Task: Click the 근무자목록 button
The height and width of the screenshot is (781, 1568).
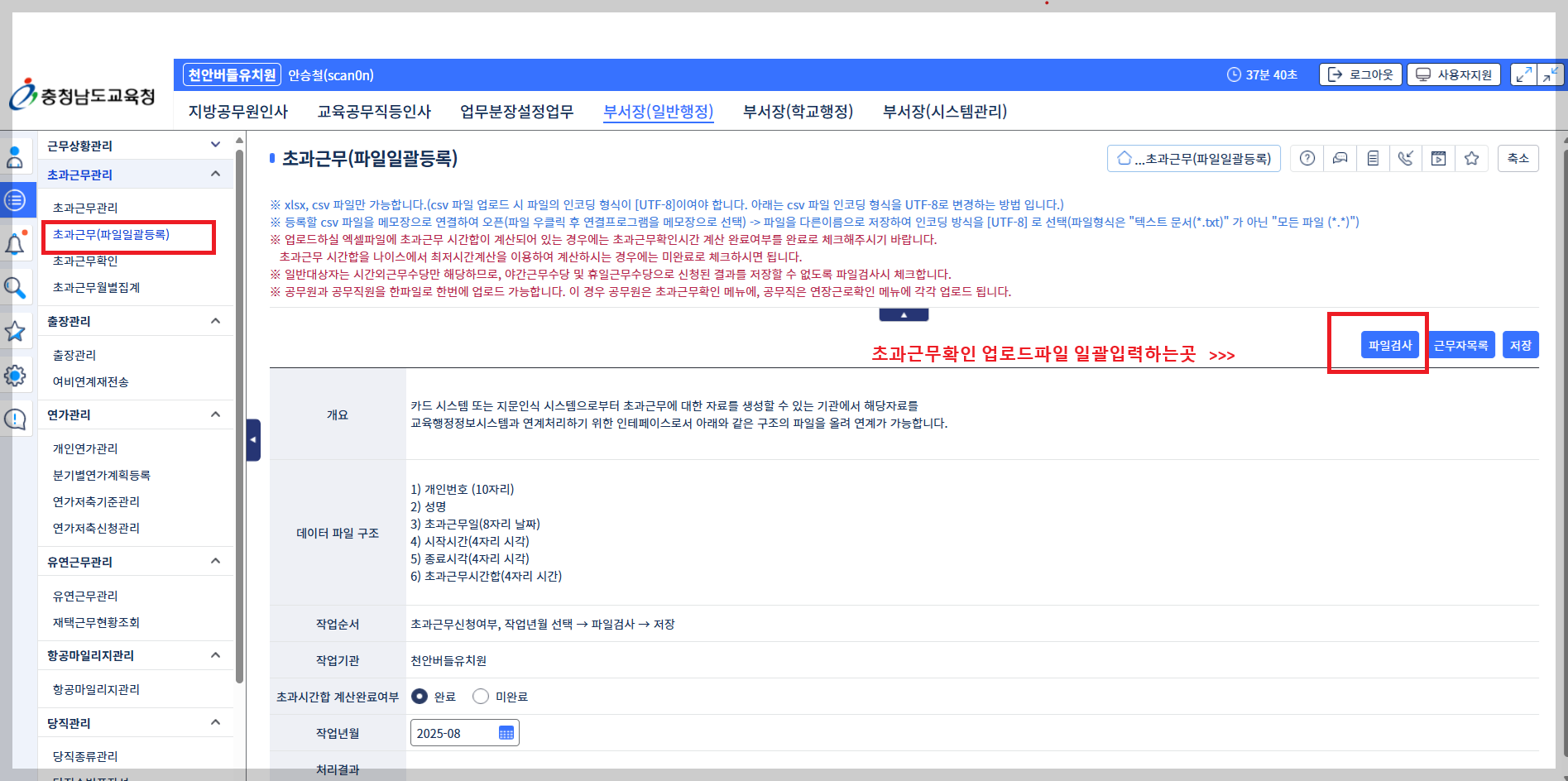Action: [1461, 345]
